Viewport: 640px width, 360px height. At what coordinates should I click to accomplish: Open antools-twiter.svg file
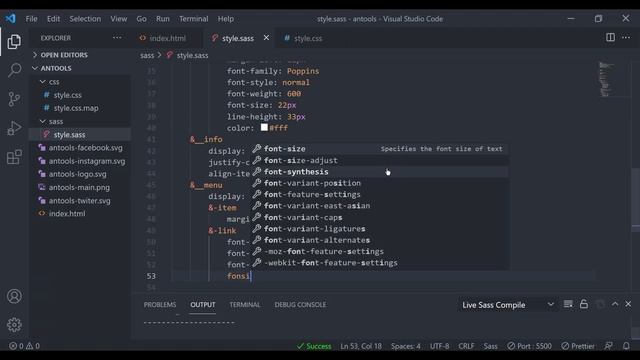[80, 200]
